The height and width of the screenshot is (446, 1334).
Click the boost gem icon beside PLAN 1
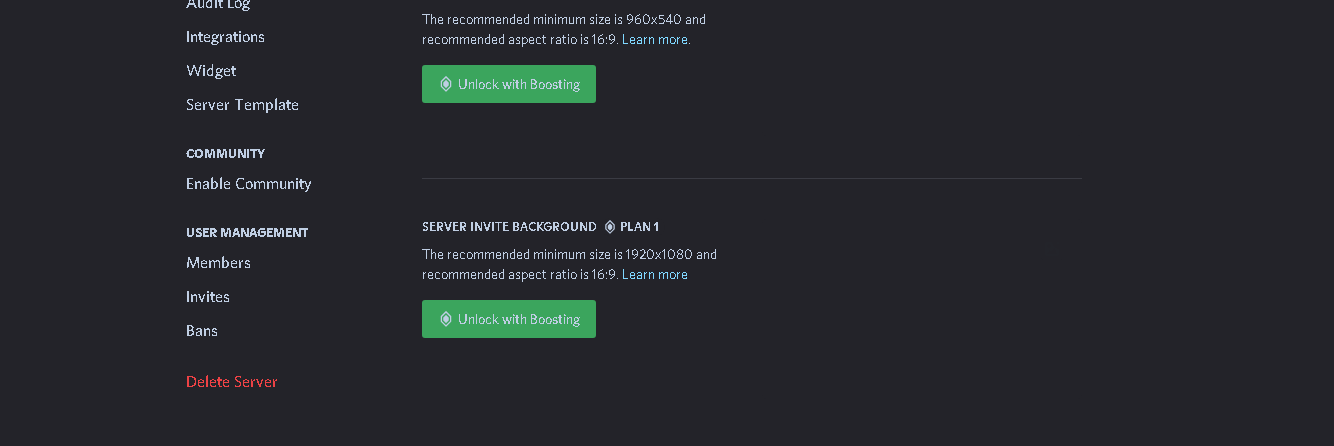[610, 227]
